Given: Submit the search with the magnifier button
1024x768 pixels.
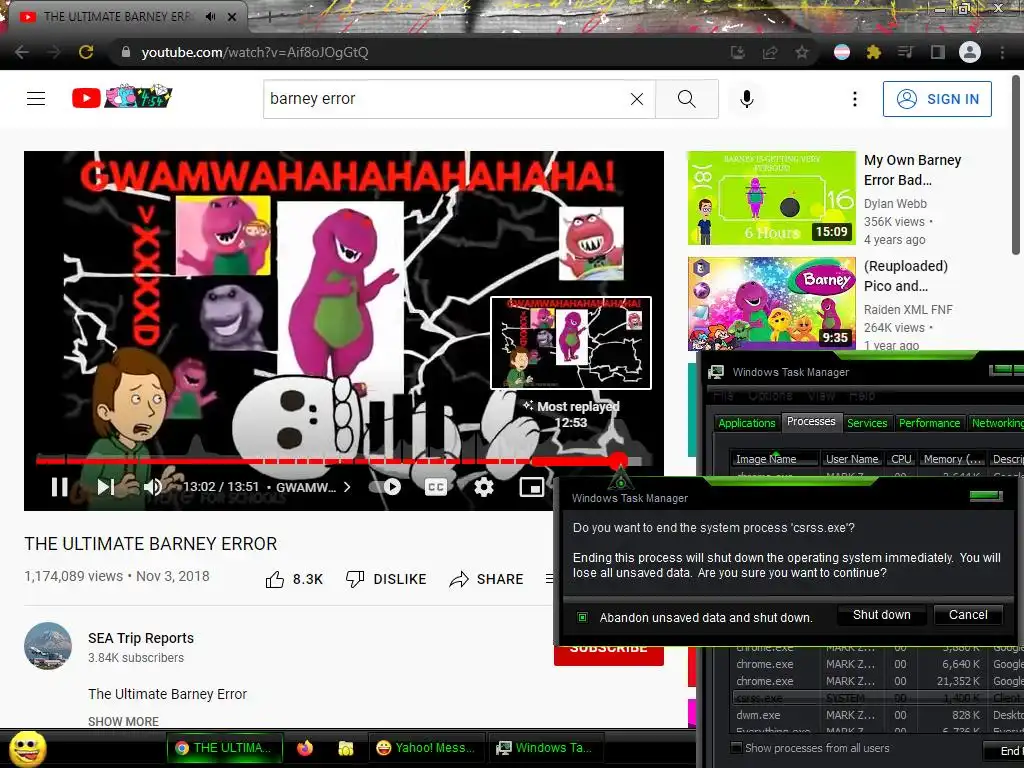Looking at the screenshot, I should tap(686, 99).
